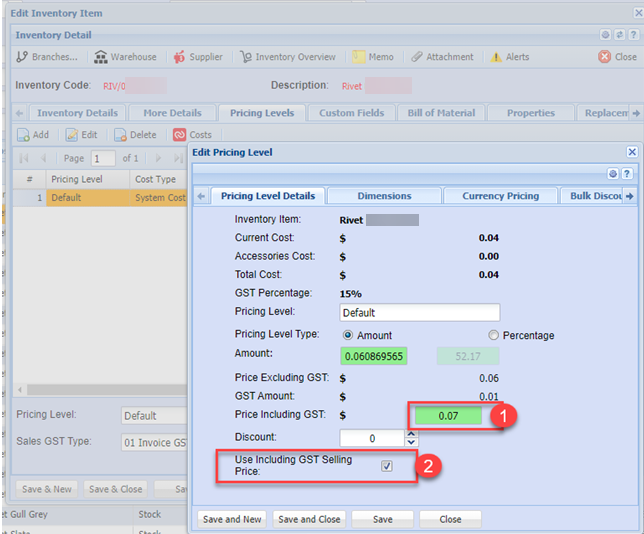Increase the Discount spinner value
The width and height of the screenshot is (644, 534).
(409, 433)
